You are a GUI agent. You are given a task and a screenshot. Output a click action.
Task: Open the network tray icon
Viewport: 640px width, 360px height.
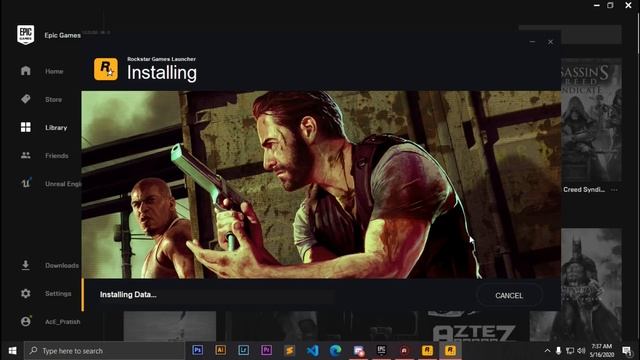click(x=570, y=351)
